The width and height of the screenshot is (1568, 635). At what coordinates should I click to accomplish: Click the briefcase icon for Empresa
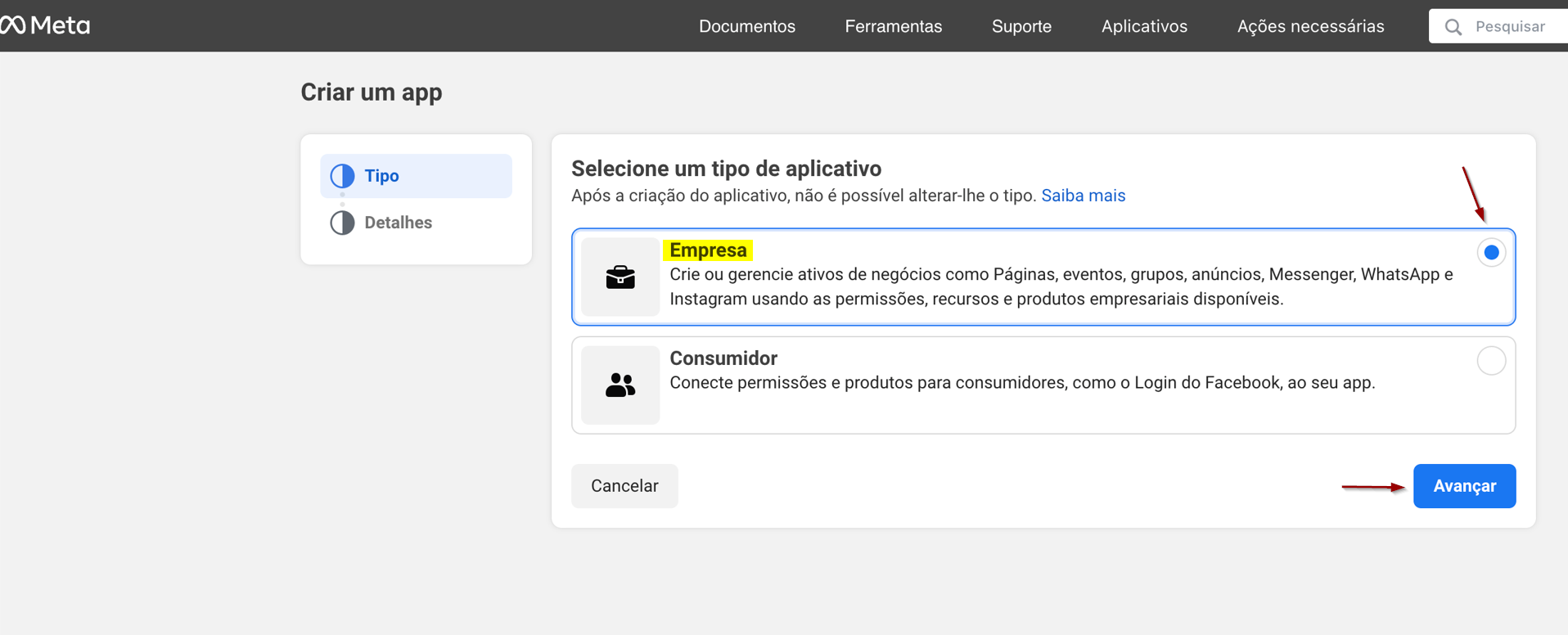pyautogui.click(x=620, y=277)
